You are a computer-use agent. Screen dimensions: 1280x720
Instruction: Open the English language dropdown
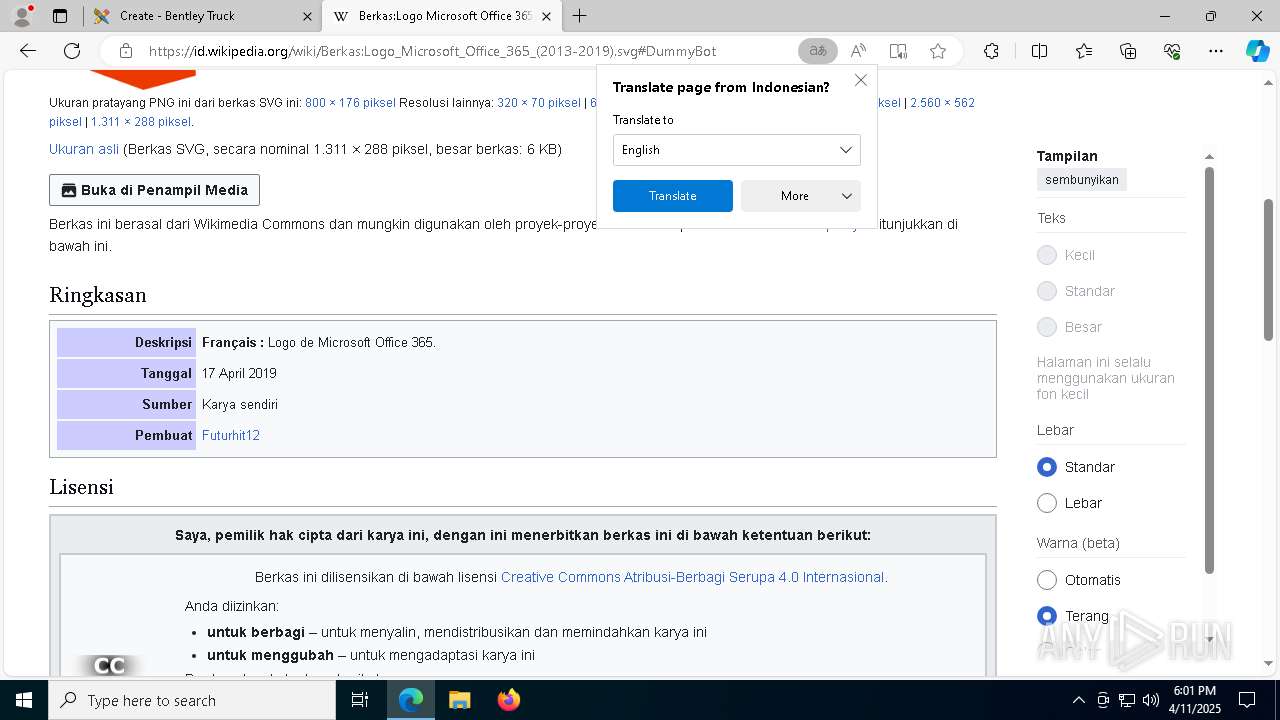pyautogui.click(x=736, y=150)
